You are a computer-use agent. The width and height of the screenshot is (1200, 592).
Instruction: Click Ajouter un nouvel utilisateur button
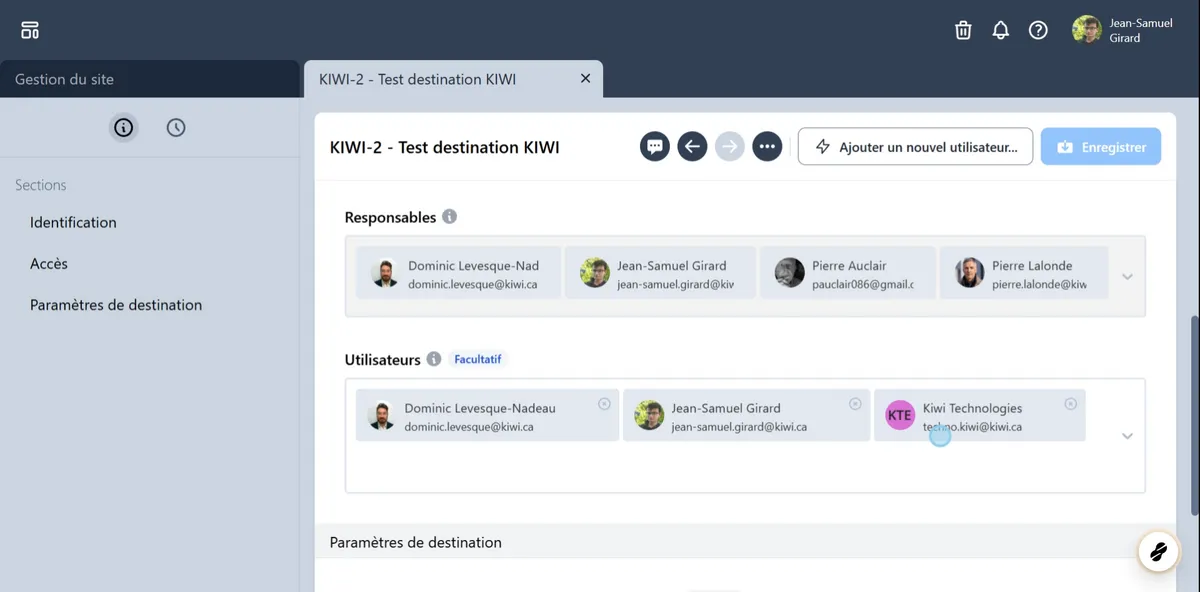(x=915, y=147)
